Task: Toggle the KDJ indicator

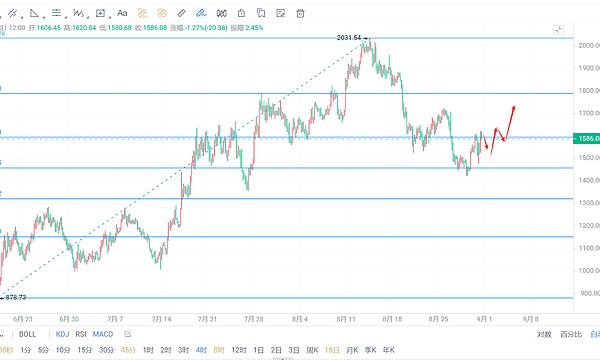Action: [x=62, y=334]
